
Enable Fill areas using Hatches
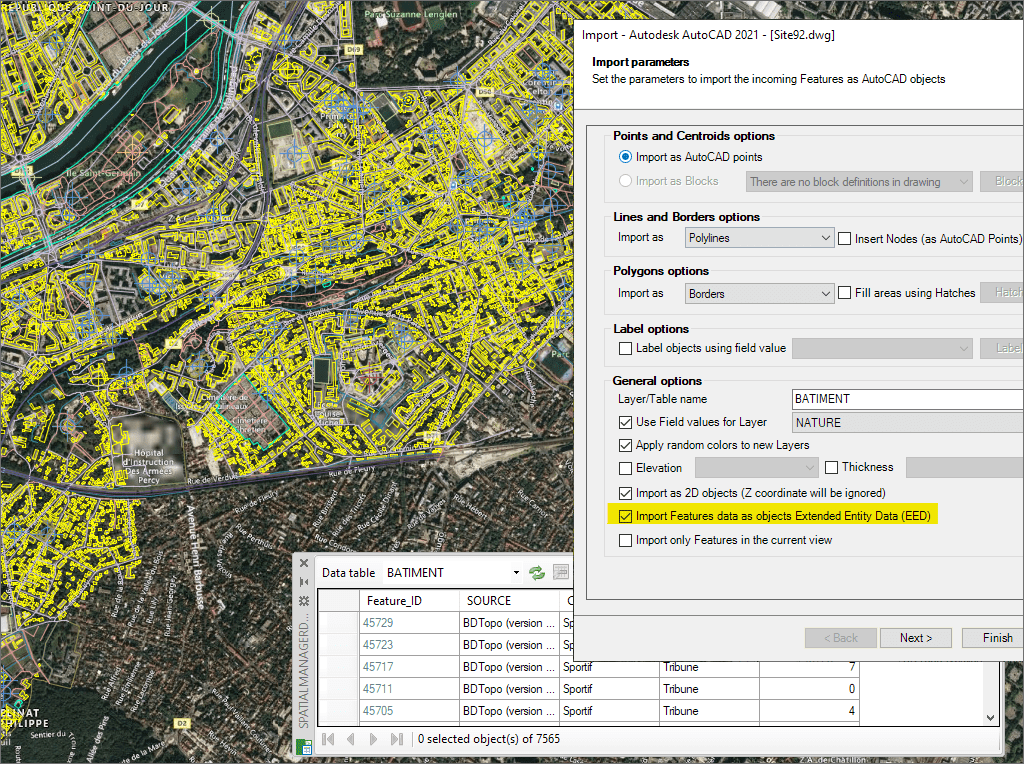click(844, 293)
